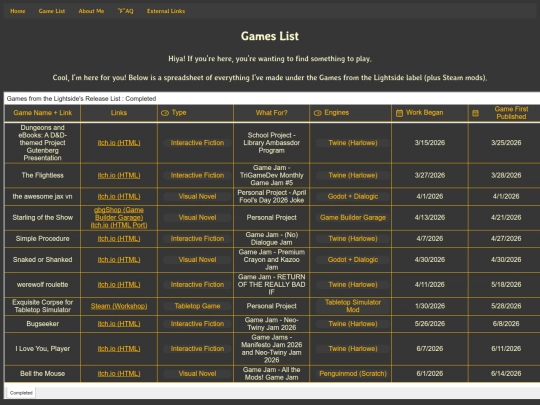Select the Tabletop Simulator Mod engine tag

point(353,306)
